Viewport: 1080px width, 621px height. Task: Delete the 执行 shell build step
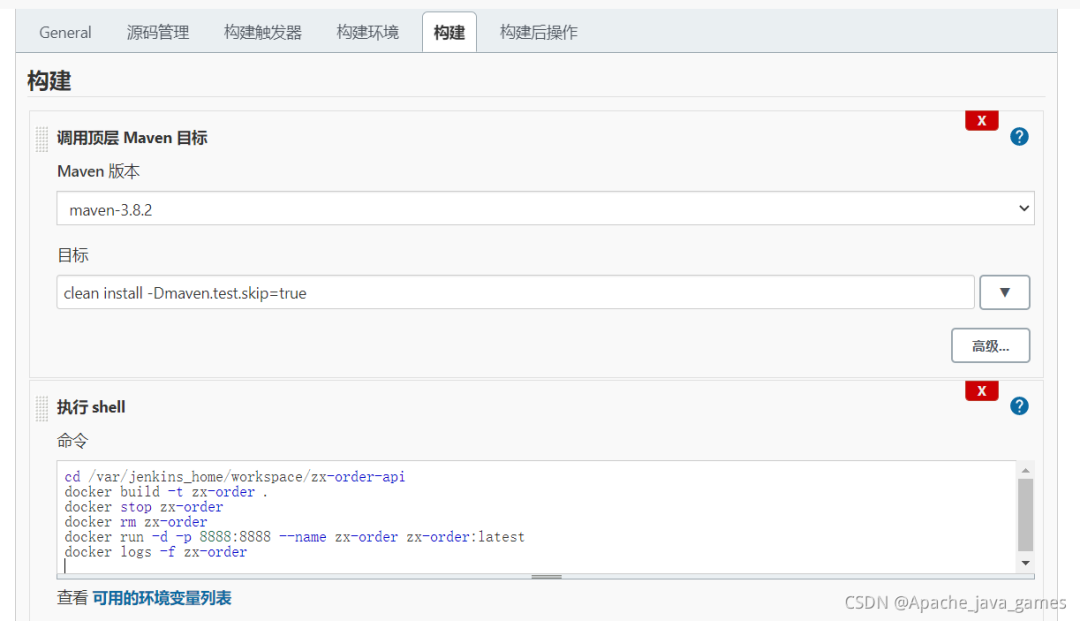click(981, 390)
